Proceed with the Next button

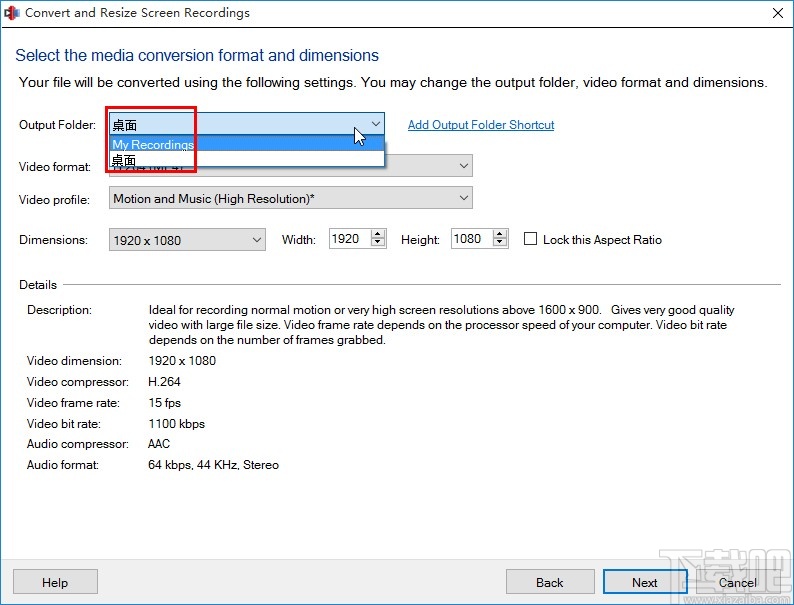point(645,582)
